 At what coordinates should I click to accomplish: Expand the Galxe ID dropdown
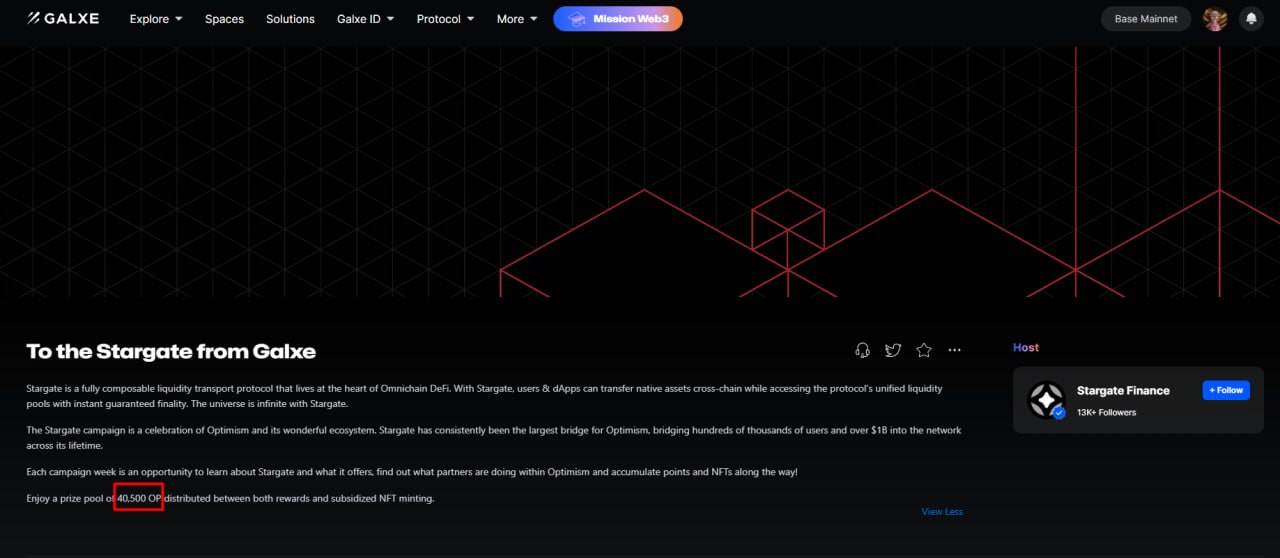coord(365,19)
